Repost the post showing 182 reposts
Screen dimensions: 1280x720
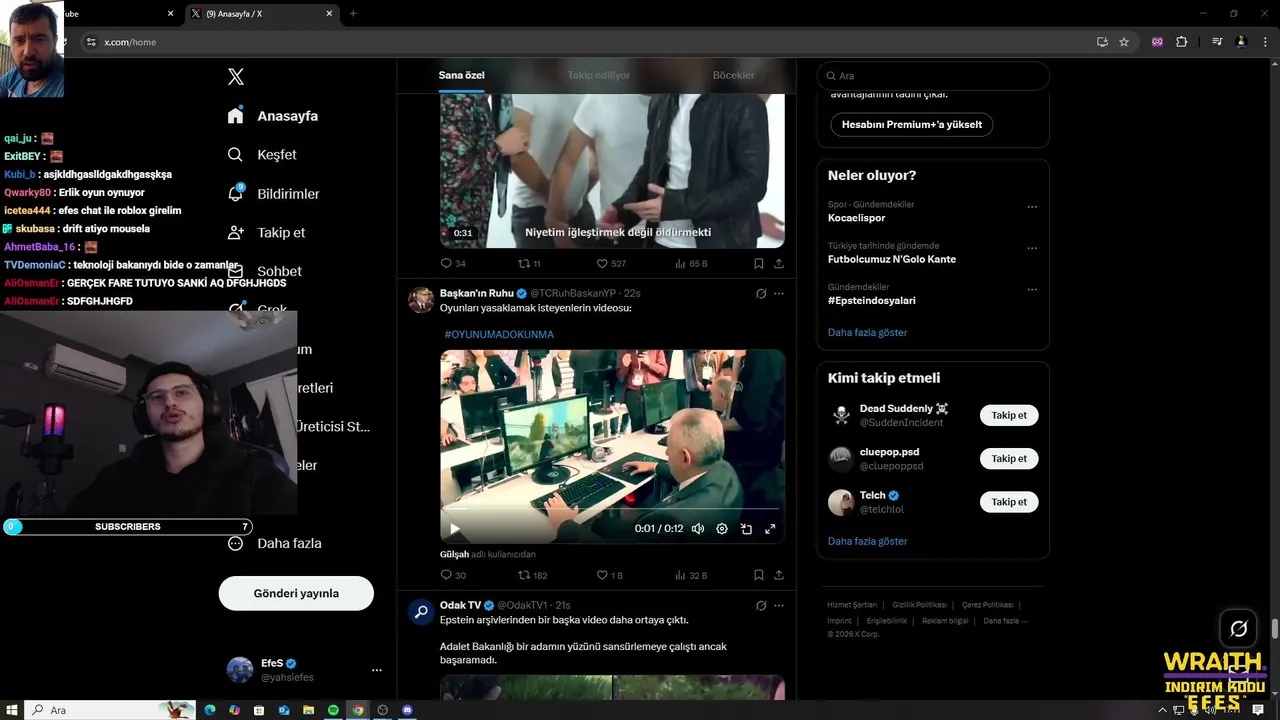click(532, 575)
